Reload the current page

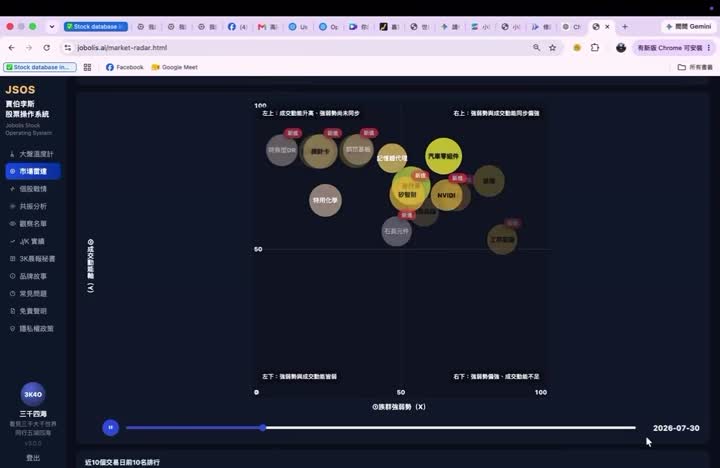pyautogui.click(x=46, y=47)
